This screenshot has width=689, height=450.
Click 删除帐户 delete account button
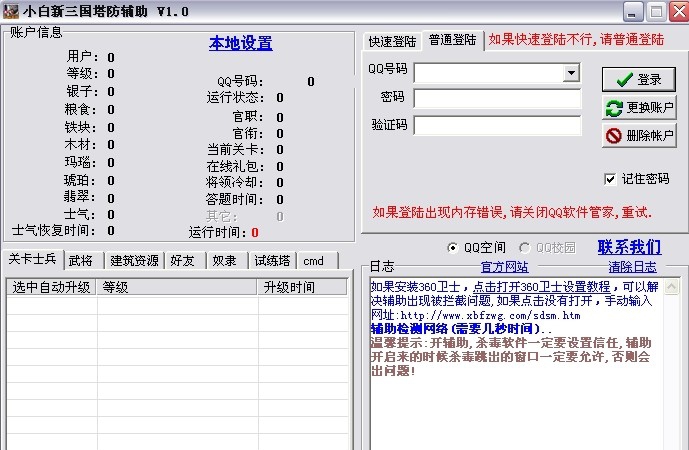tap(639, 135)
